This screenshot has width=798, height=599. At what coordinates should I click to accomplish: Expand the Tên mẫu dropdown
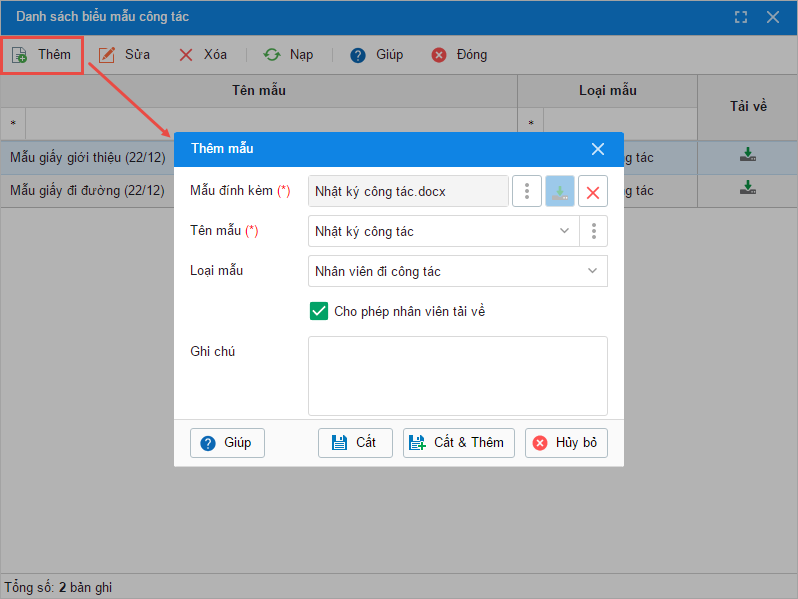(565, 231)
